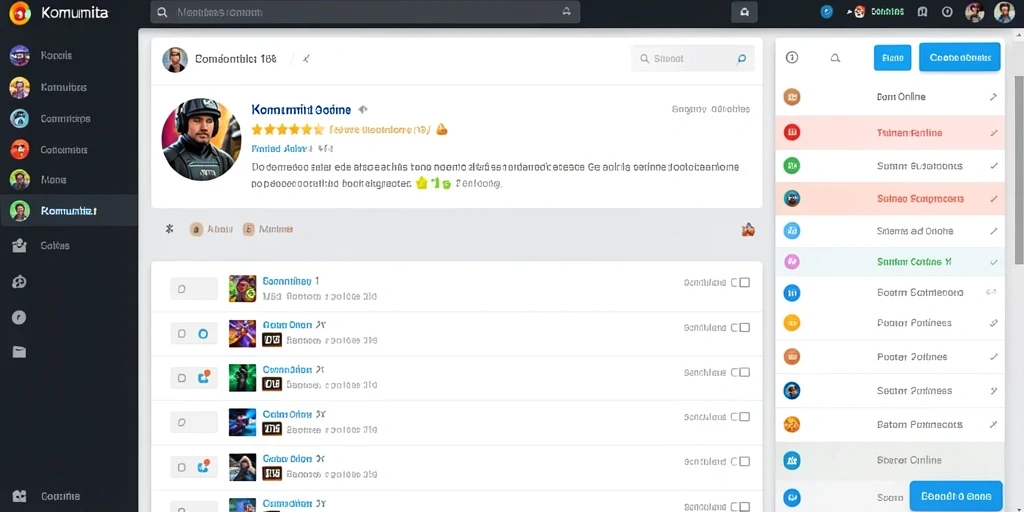Click the blue ring icon in the Goase Onon row
1024x512 pixels.
(202, 334)
